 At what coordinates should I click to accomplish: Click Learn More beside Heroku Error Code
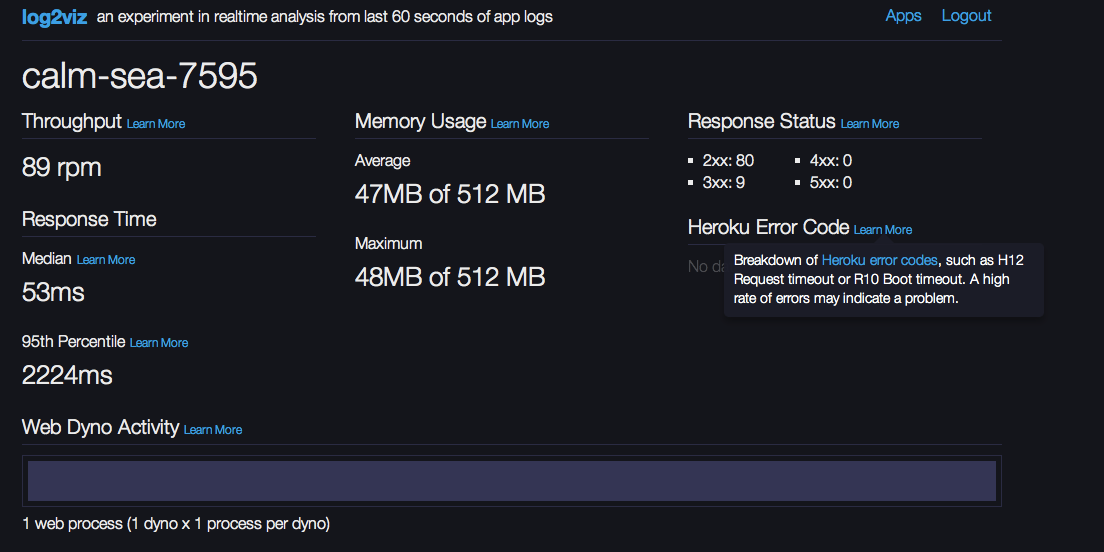(883, 230)
